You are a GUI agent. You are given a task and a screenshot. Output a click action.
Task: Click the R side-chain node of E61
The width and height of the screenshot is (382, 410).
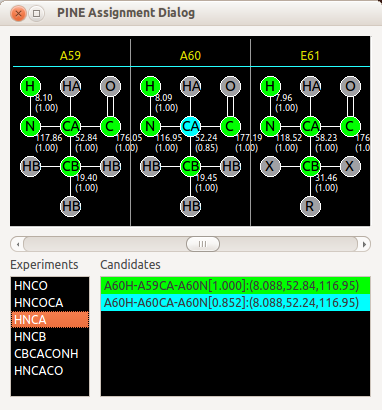tap(310, 206)
